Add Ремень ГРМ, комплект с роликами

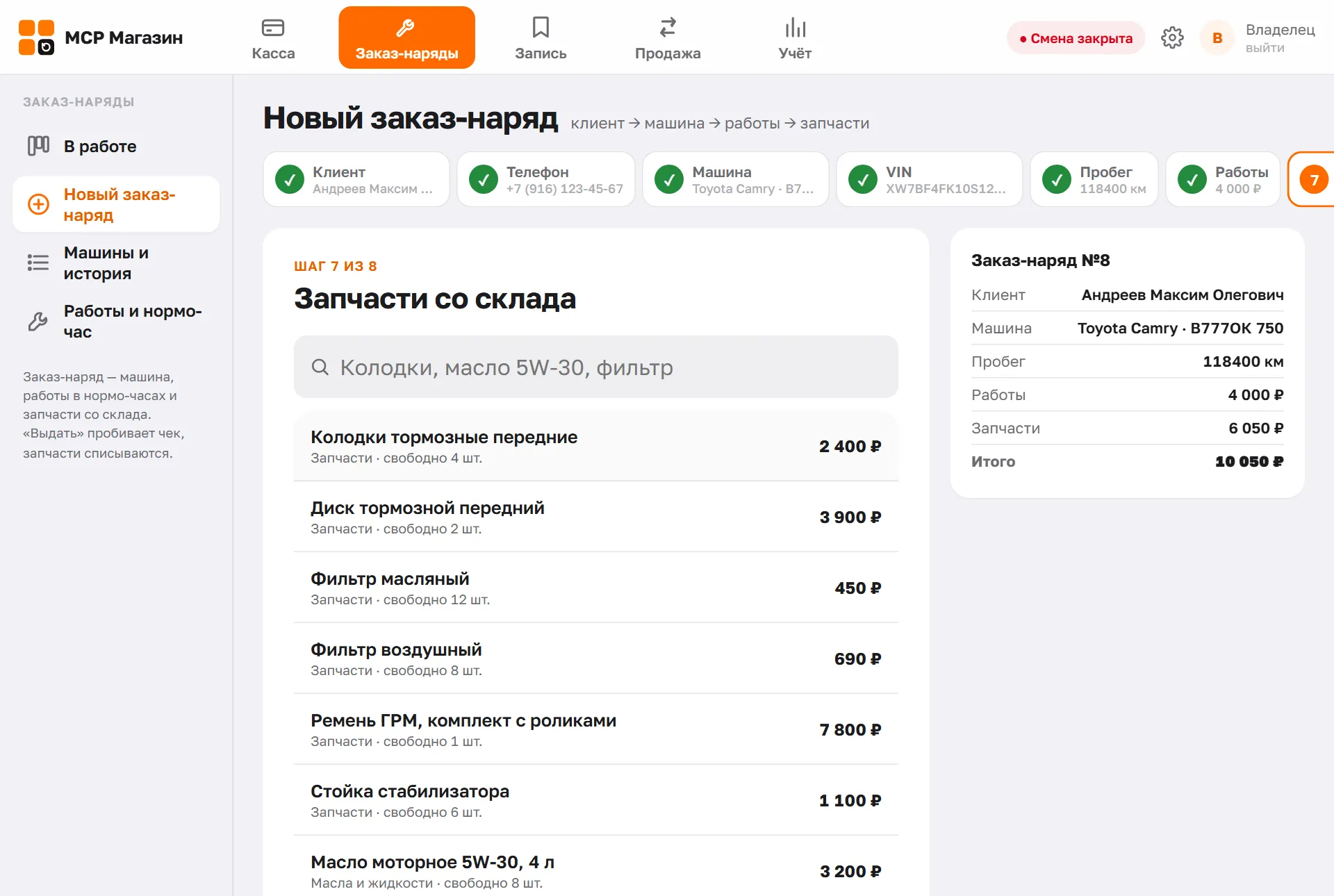coord(596,730)
